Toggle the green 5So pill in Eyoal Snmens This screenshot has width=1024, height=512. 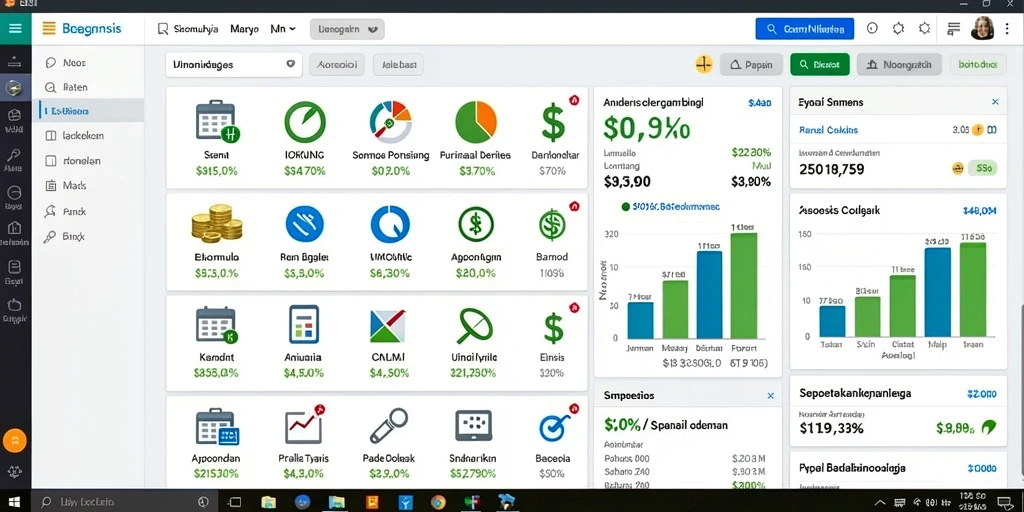983,168
